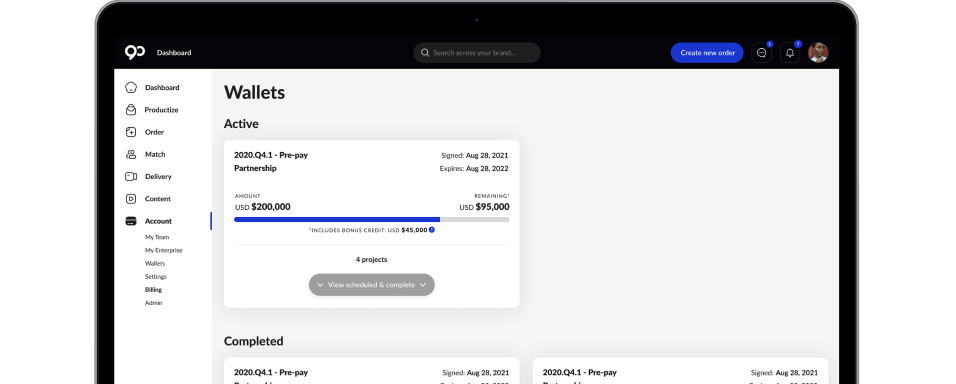Go to Match in the sidebar

155,155
